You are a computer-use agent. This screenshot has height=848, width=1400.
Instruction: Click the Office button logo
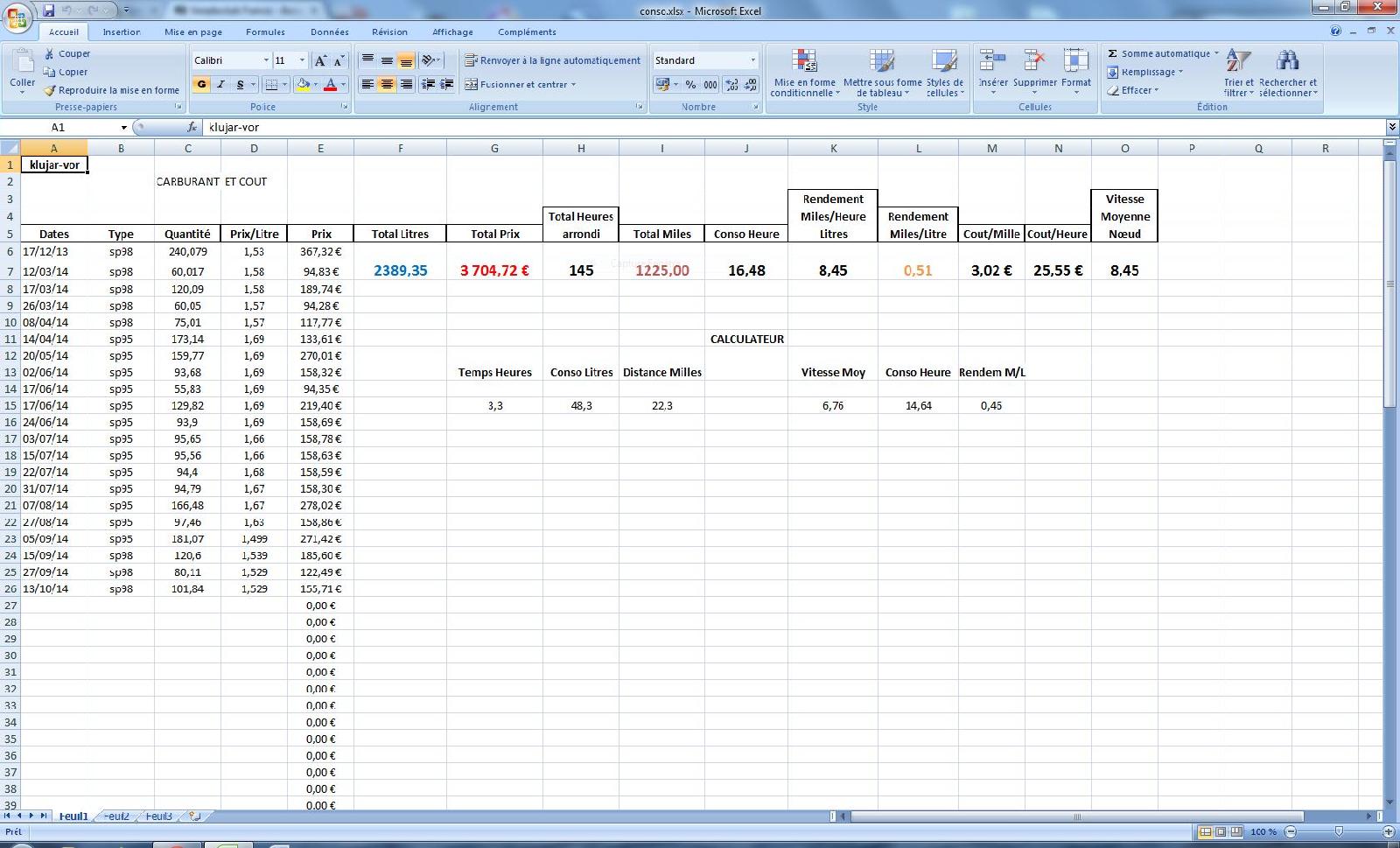tap(17, 18)
